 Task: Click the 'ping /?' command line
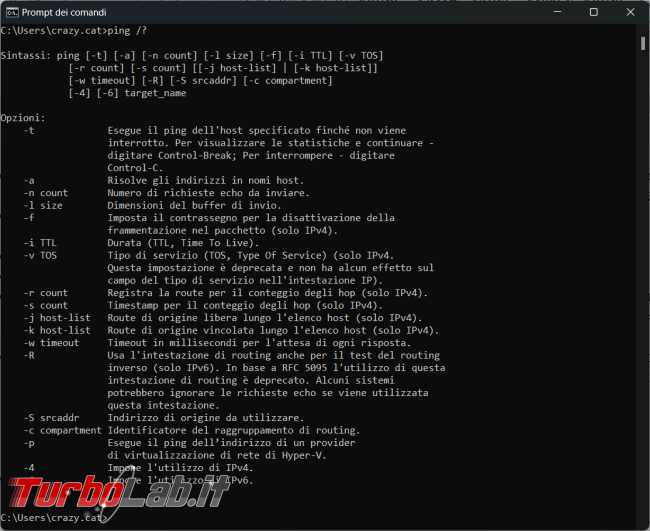click(74, 30)
